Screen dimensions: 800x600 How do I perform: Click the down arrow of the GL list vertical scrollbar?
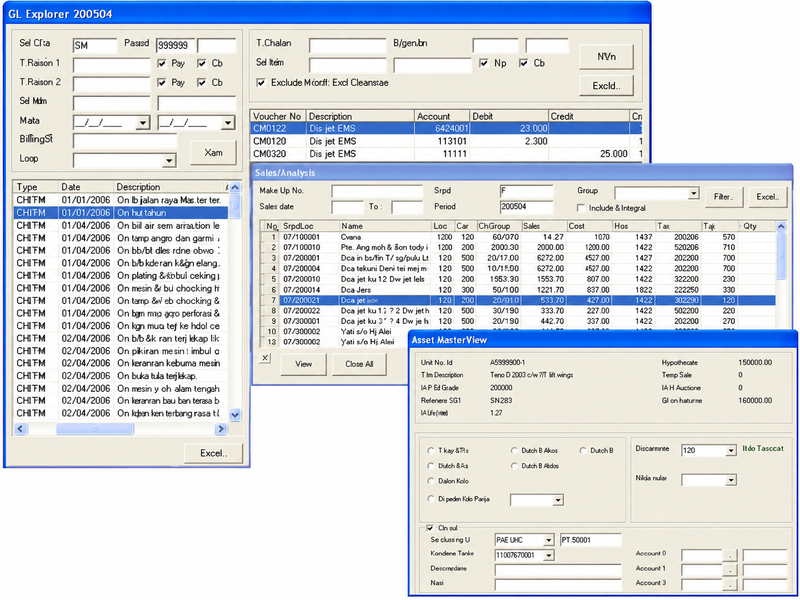[x=235, y=415]
